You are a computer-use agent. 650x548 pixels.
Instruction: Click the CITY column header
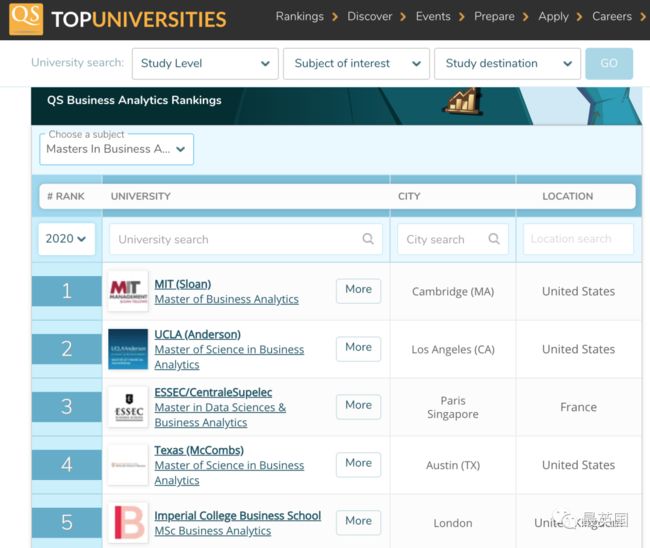(x=409, y=196)
